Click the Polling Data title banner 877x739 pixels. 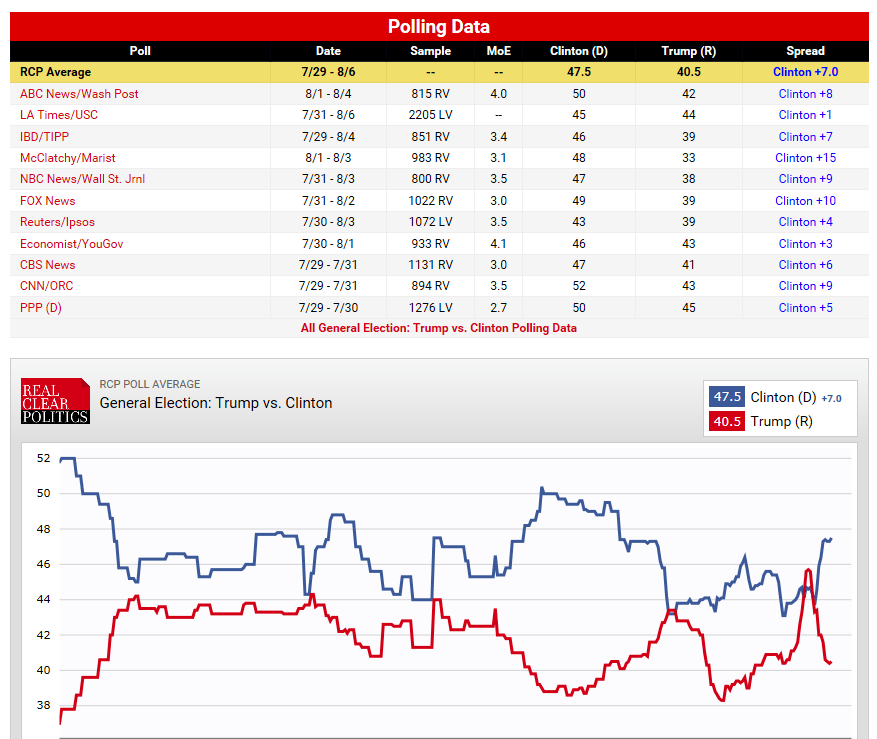[x=439, y=26]
